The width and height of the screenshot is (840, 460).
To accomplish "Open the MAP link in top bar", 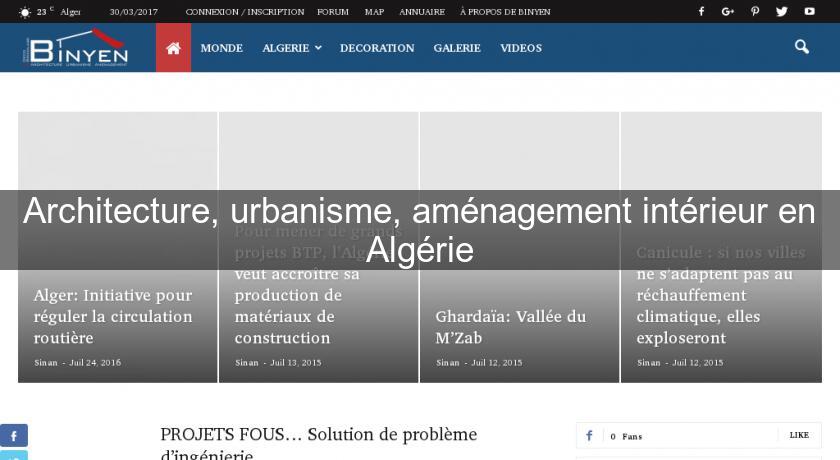I will coord(374,12).
